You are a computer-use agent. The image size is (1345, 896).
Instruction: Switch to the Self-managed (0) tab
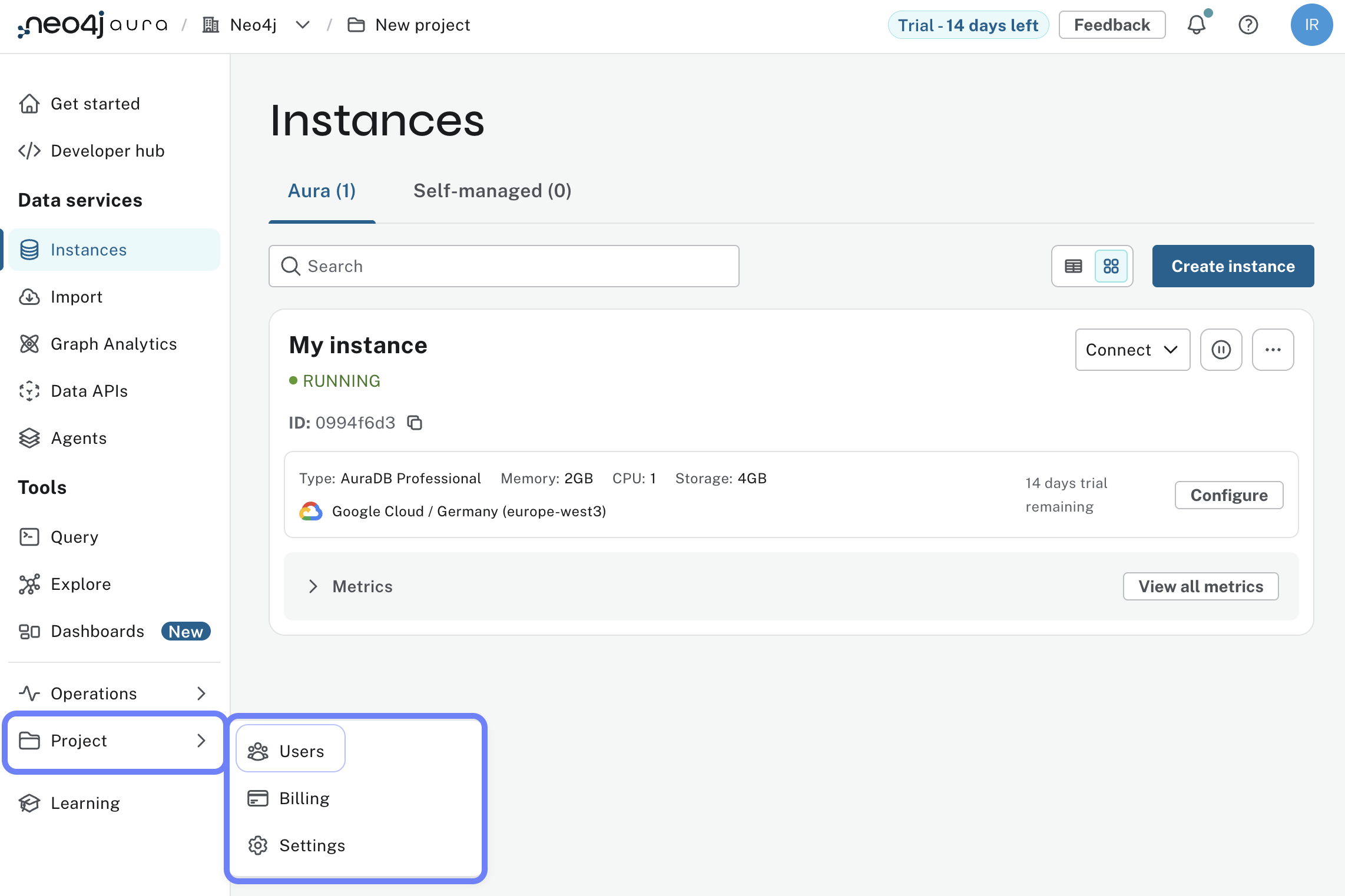tap(492, 191)
